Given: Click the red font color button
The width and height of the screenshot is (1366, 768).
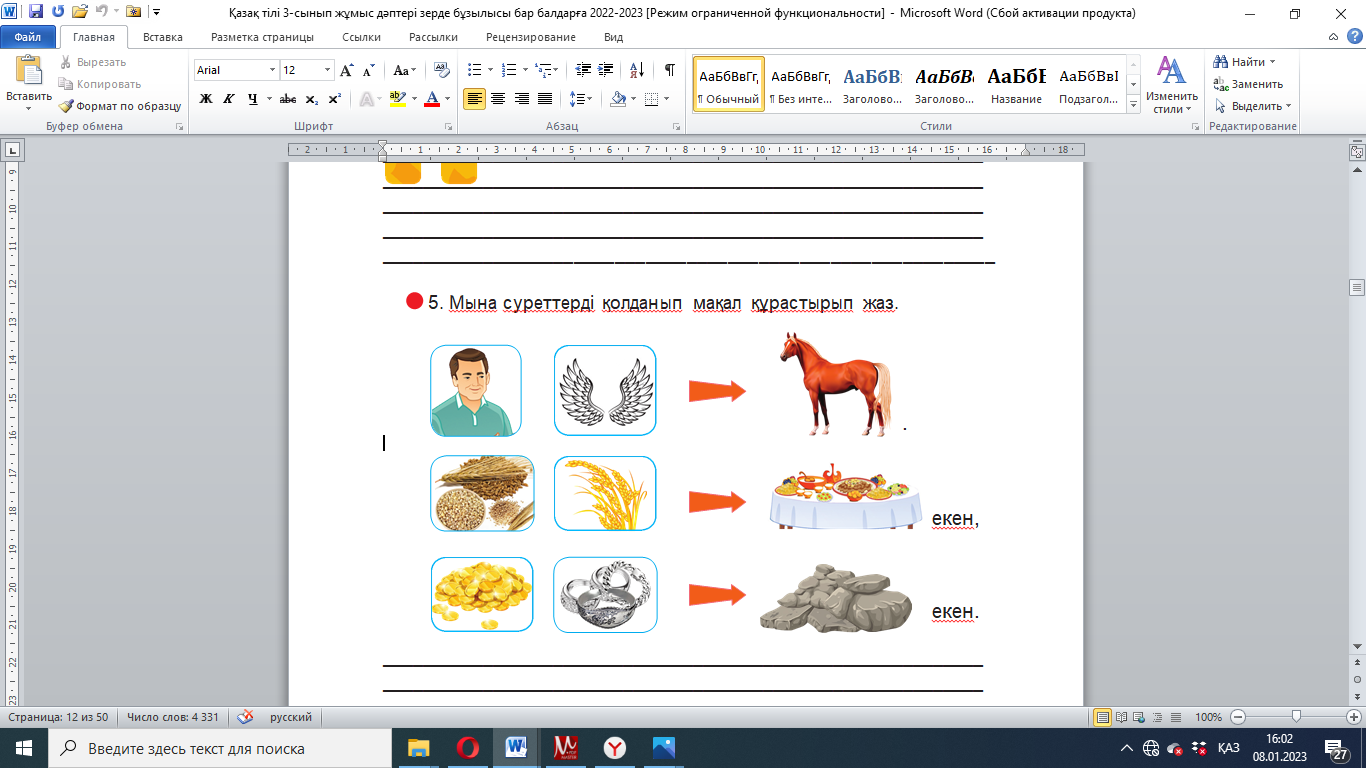Looking at the screenshot, I should tap(432, 99).
